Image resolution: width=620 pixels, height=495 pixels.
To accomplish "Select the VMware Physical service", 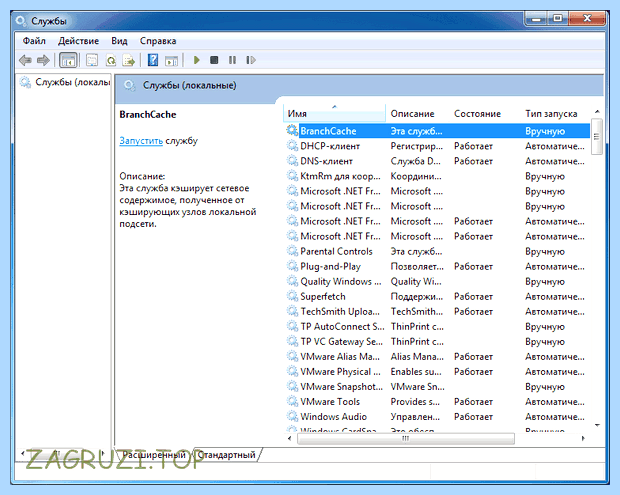I will click(340, 372).
